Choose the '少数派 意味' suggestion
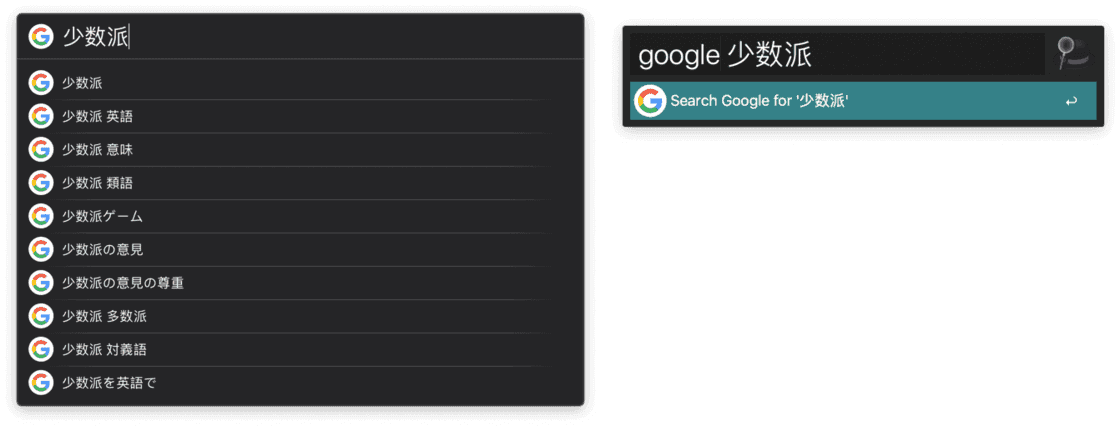The width and height of the screenshot is (1120, 426). point(300,149)
